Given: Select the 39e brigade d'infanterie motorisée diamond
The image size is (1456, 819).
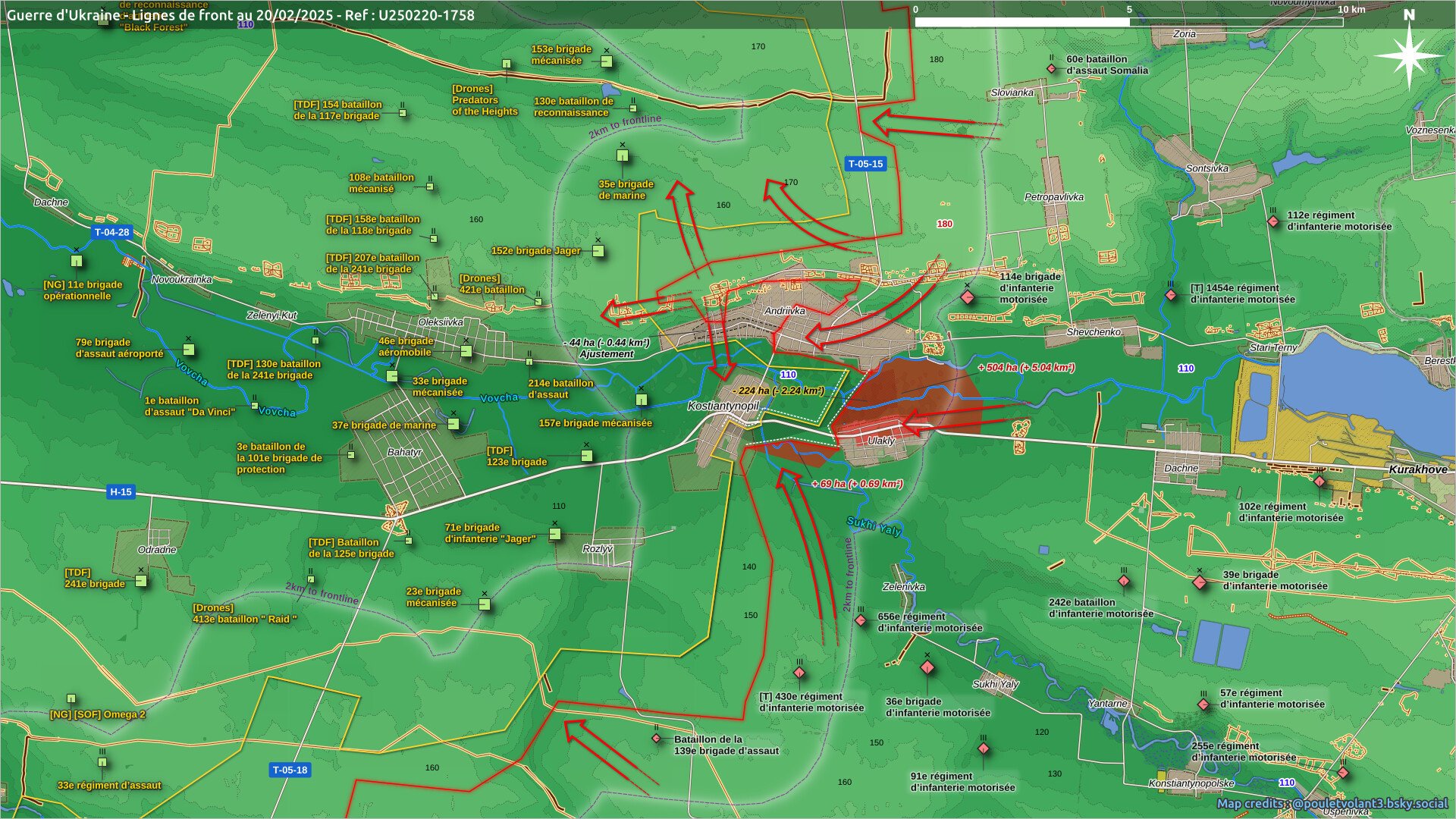Looking at the screenshot, I should (1200, 582).
